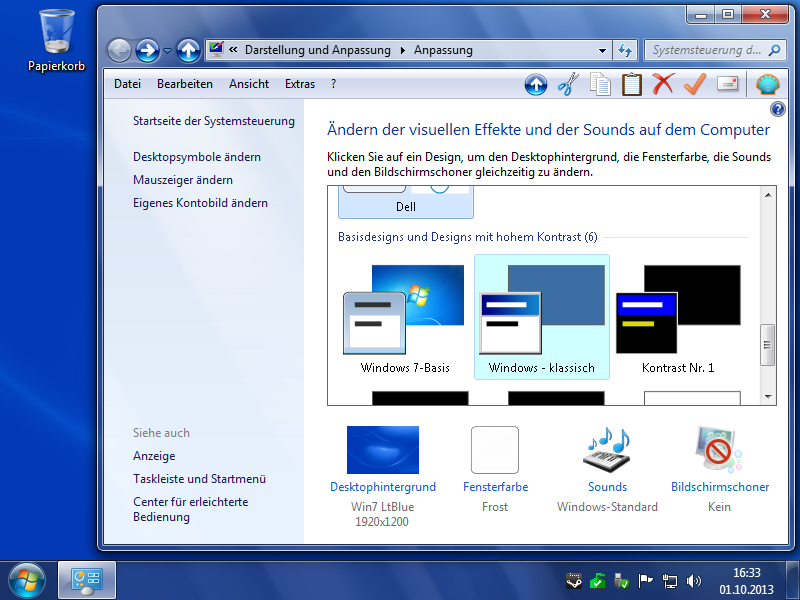This screenshot has height=600, width=800.
Task: Click the first system tray icon with white check
Action: point(574,581)
